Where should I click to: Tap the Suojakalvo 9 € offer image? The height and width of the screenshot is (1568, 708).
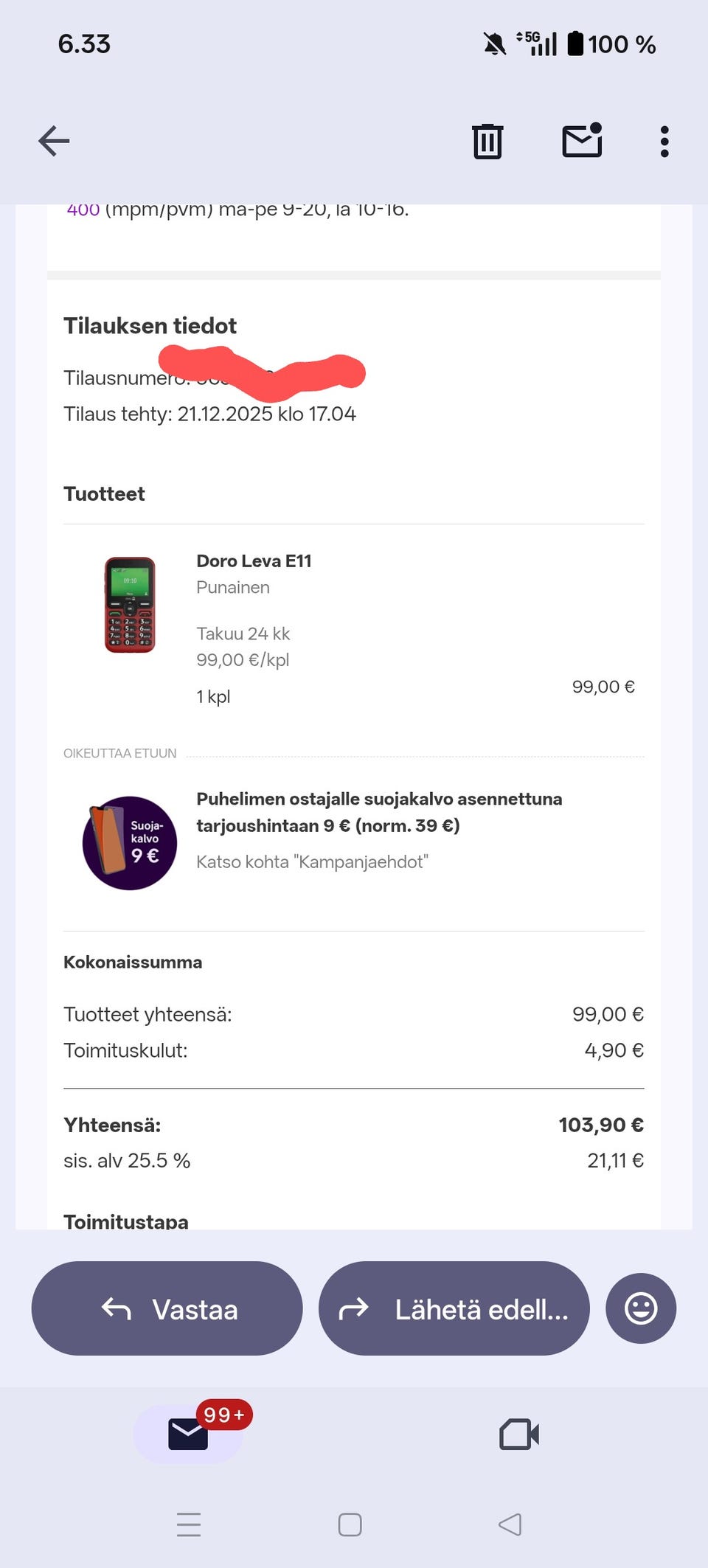[130, 843]
